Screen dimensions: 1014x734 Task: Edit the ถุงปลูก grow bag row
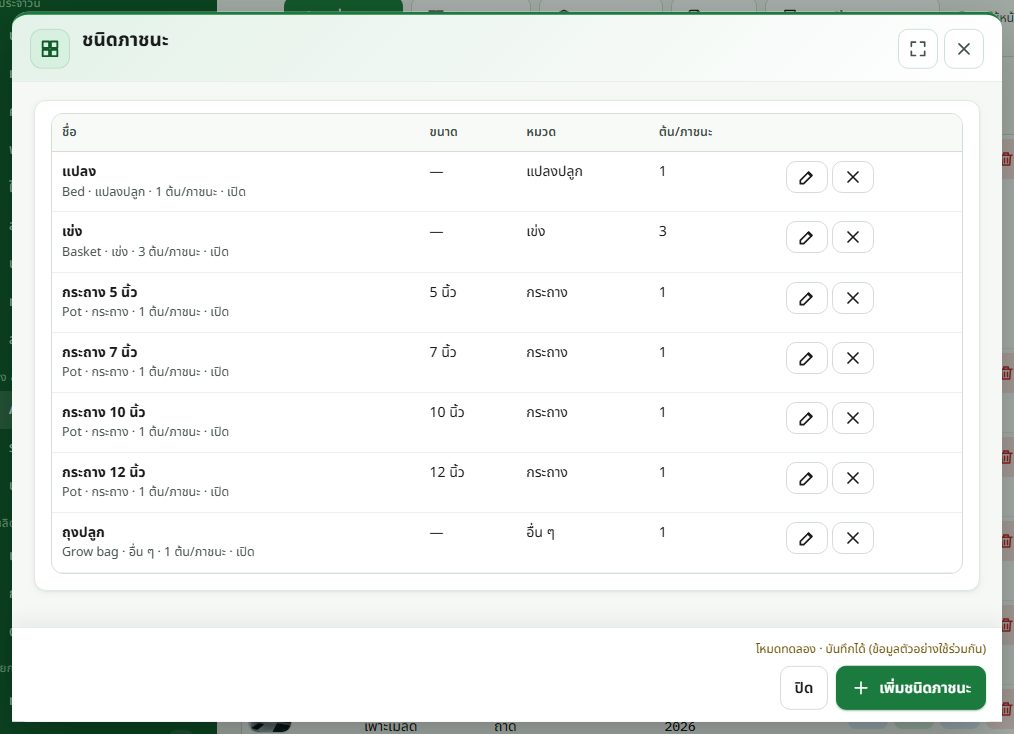[806, 538]
